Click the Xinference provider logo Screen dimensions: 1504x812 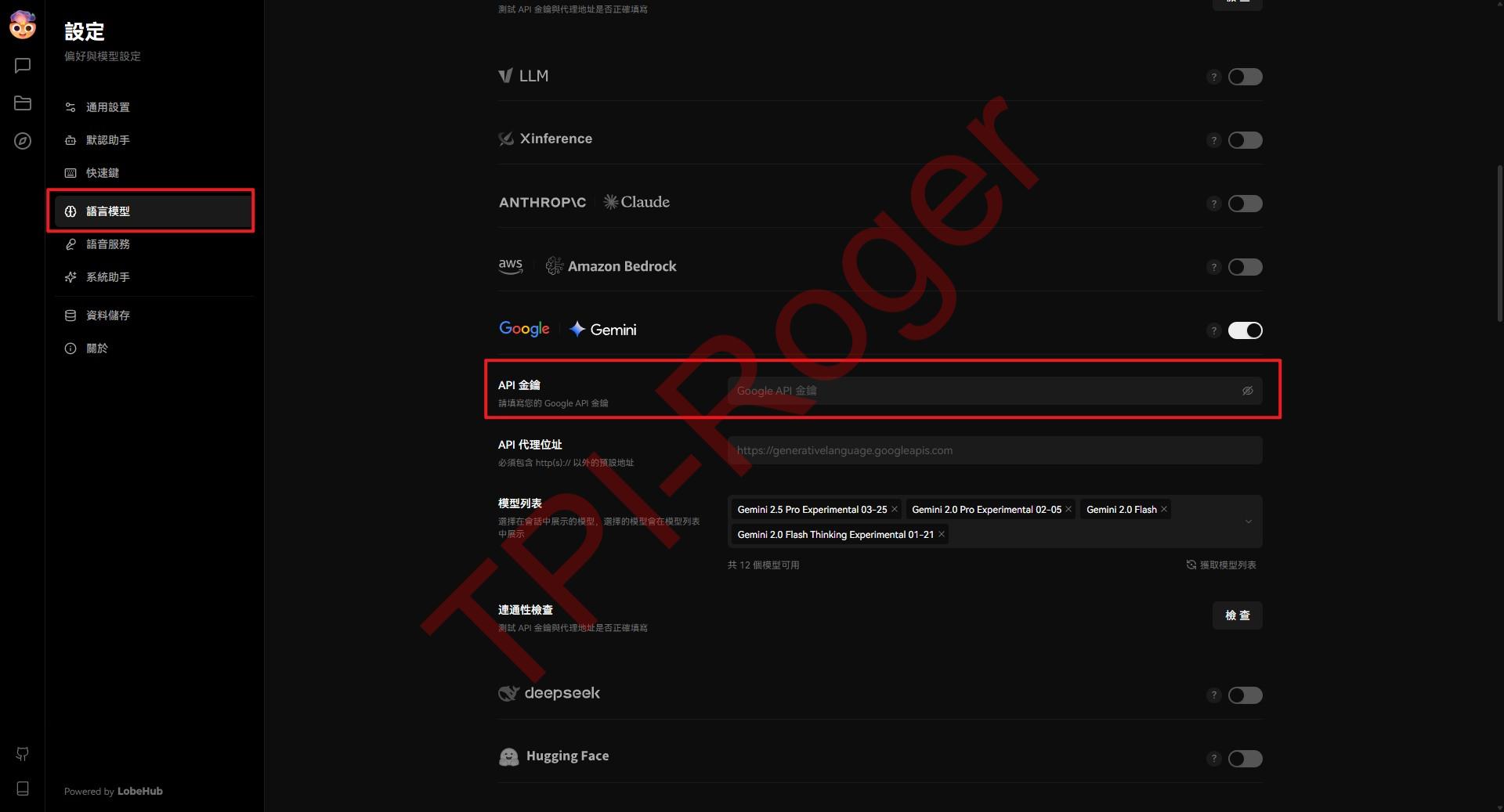[x=545, y=139]
